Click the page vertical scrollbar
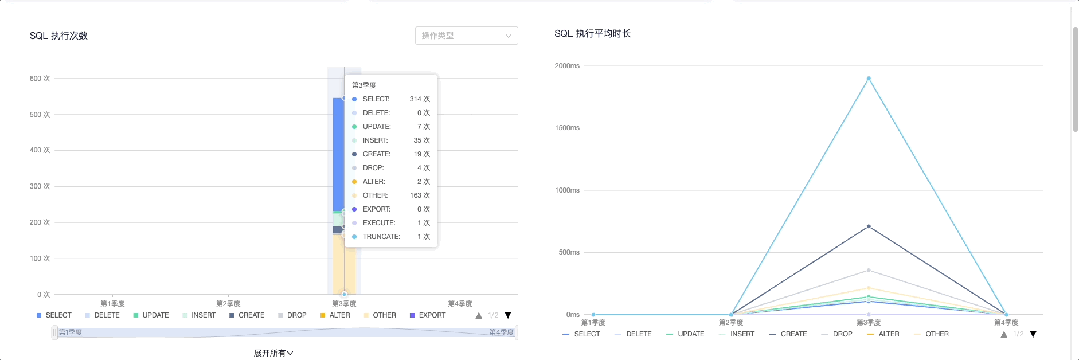The image size is (1079, 360). [1075, 79]
